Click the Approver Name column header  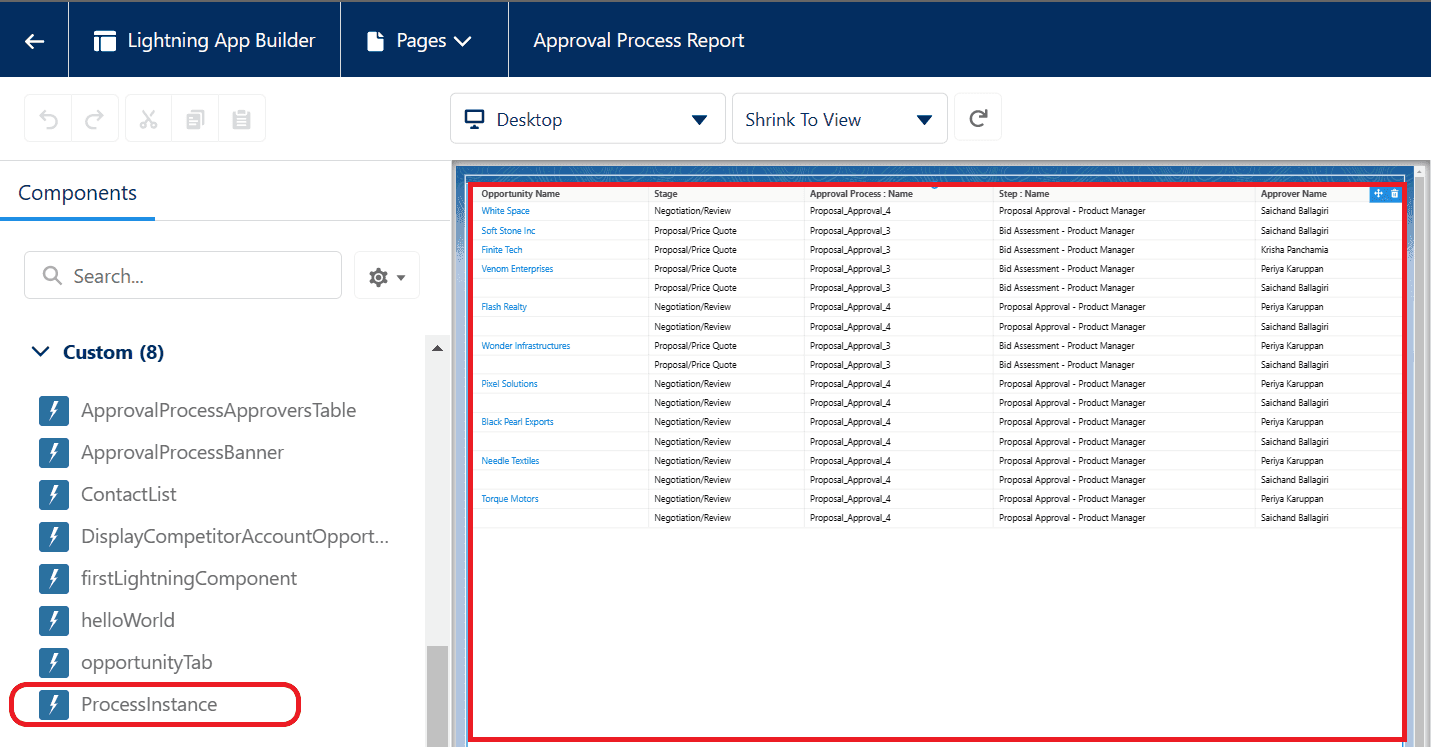click(1294, 194)
